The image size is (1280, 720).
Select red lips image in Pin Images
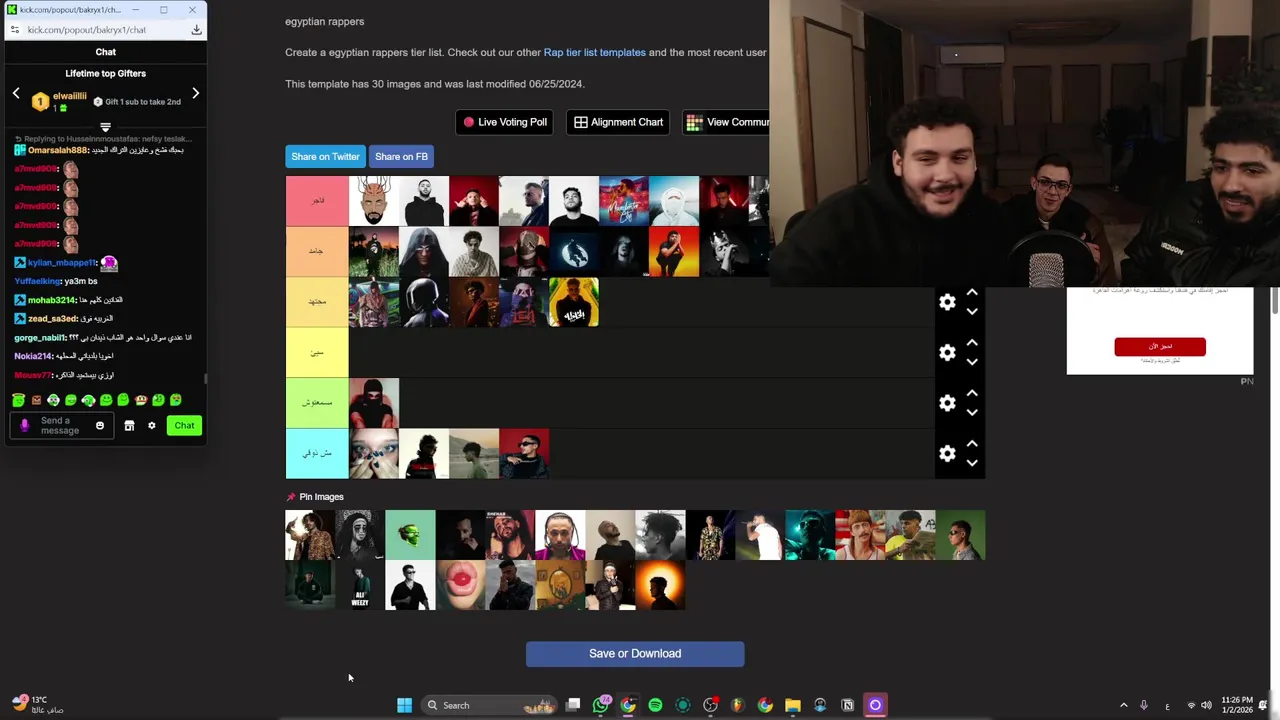tap(460, 585)
